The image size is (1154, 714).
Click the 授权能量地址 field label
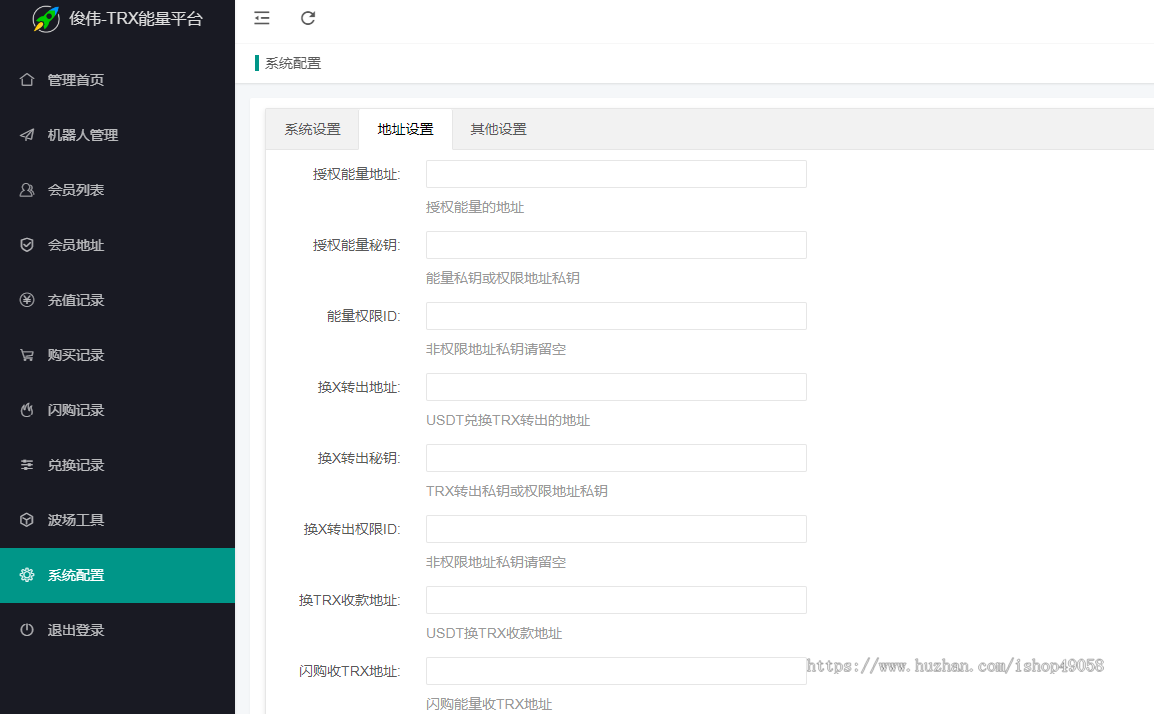356,174
